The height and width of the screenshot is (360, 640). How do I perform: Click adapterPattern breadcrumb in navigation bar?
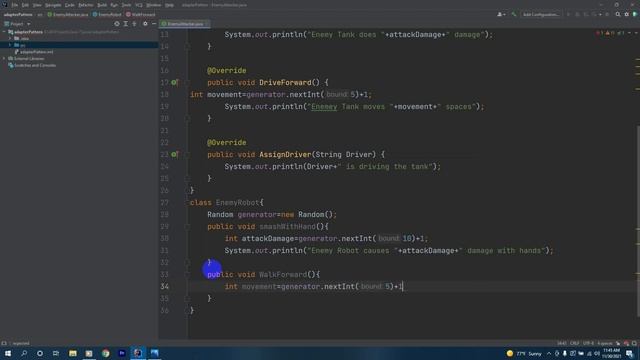[x=18, y=15]
